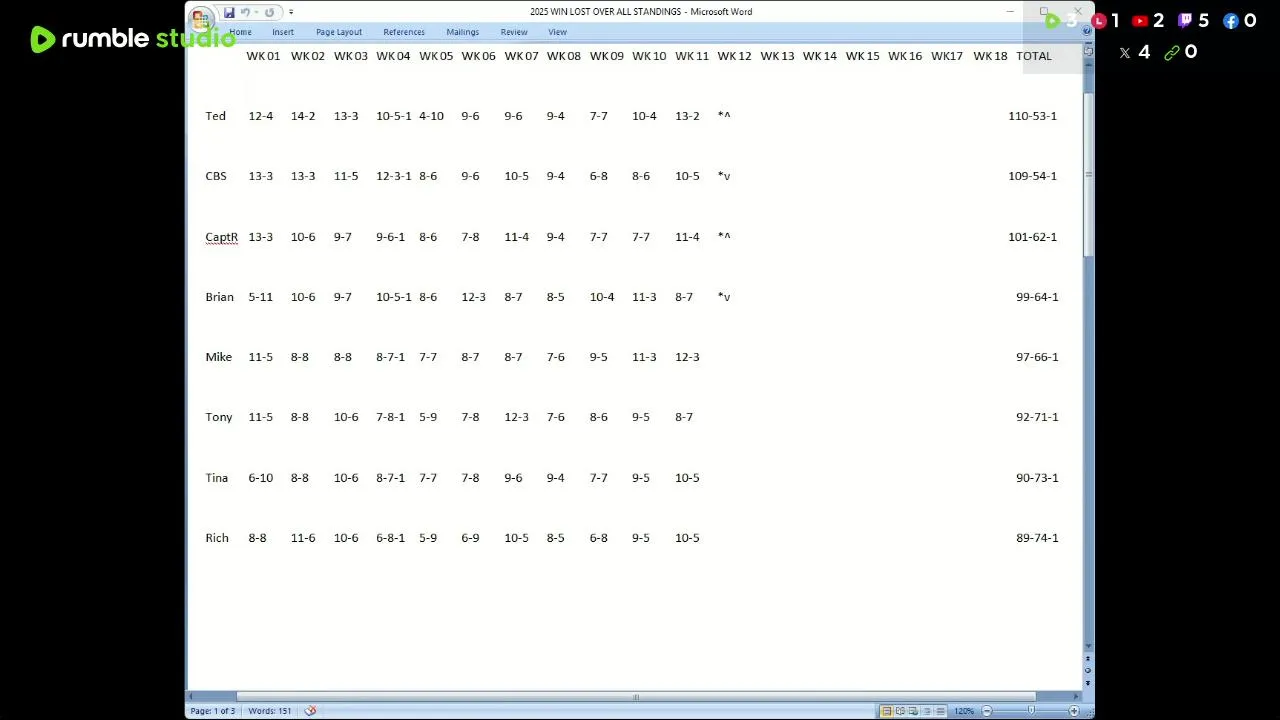
Task: Click the Zoom Out minus button
Action: pos(987,711)
